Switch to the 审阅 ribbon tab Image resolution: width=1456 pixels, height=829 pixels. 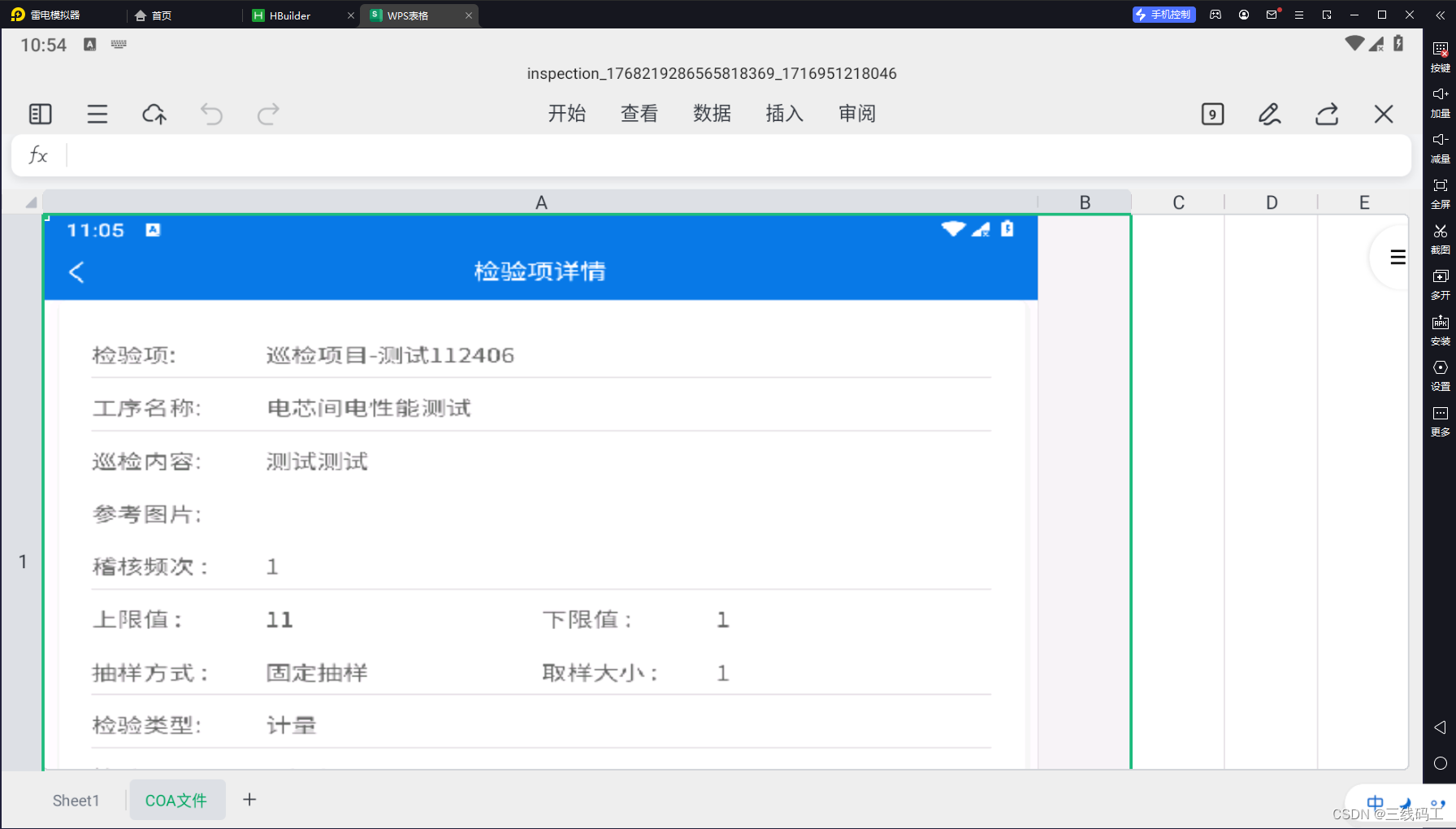click(856, 114)
